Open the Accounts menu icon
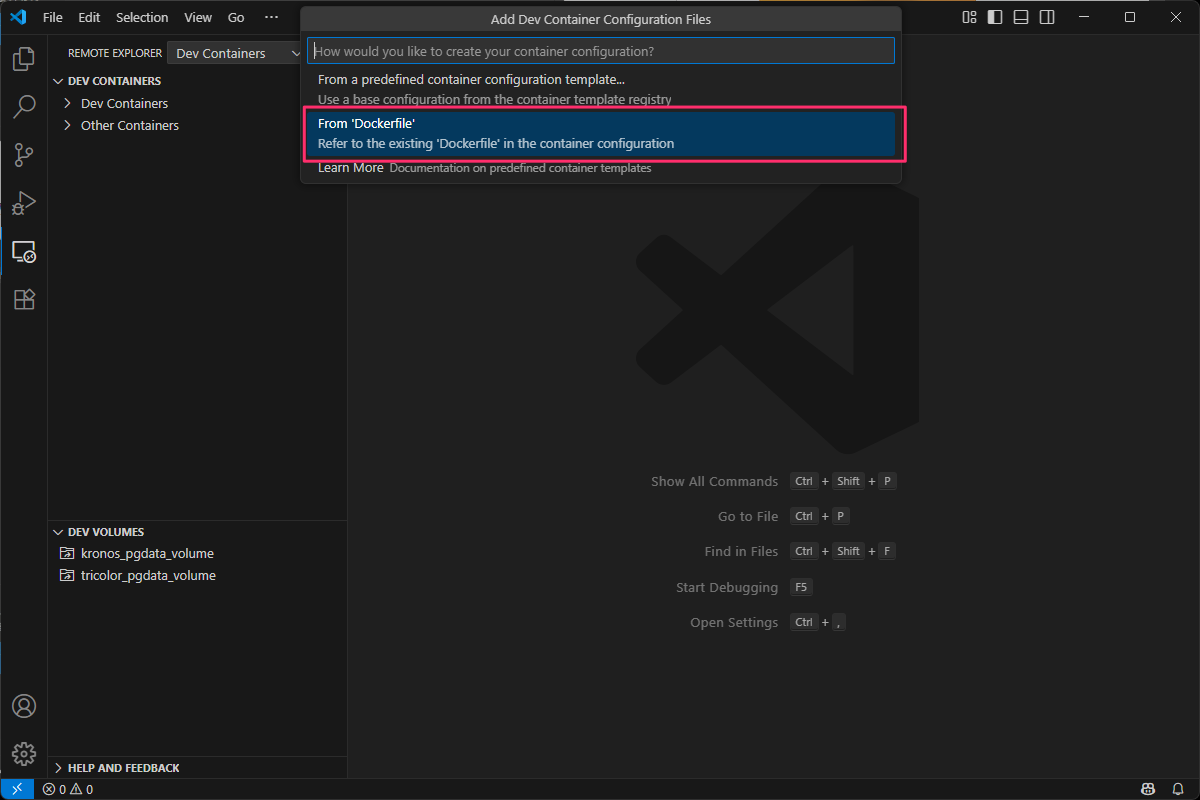 [x=23, y=706]
